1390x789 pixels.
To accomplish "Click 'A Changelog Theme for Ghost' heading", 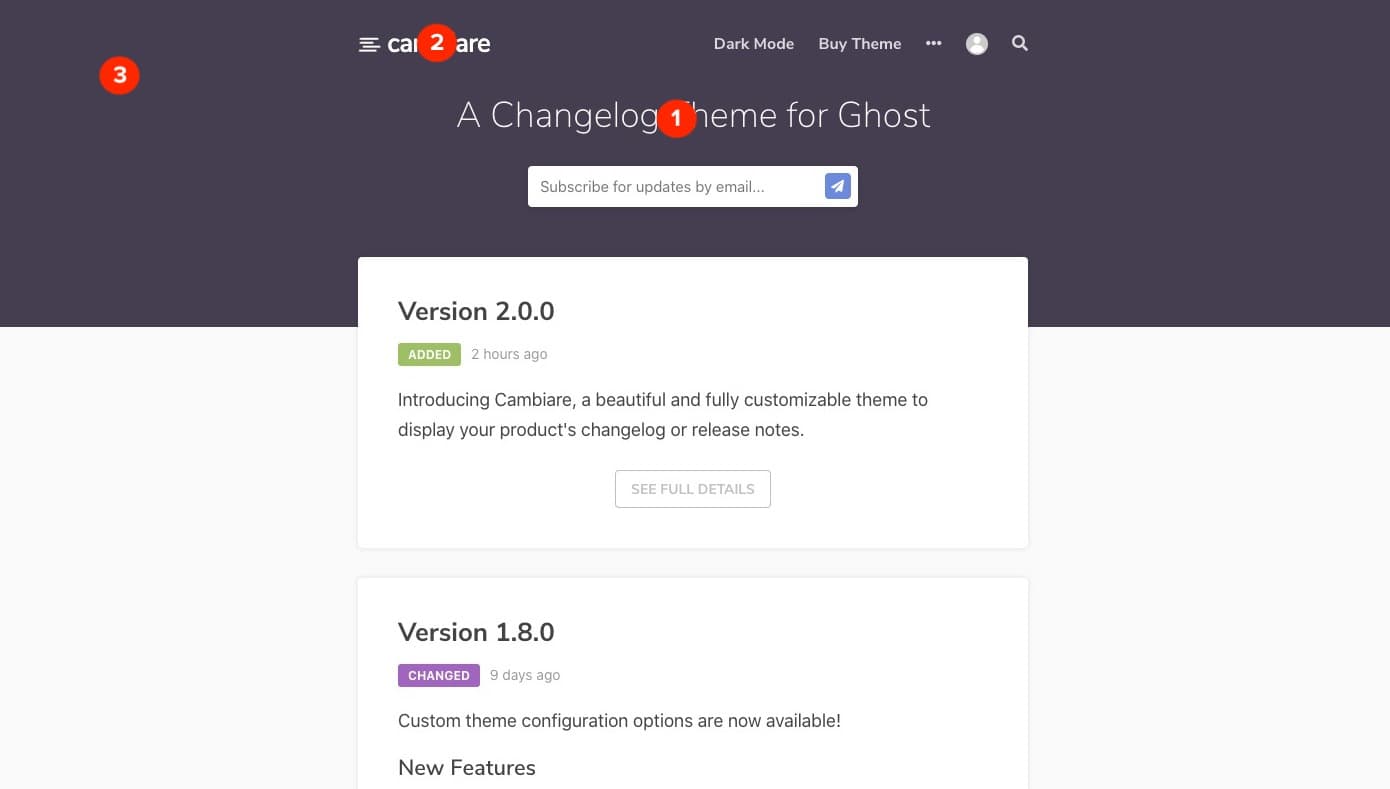I will (693, 115).
